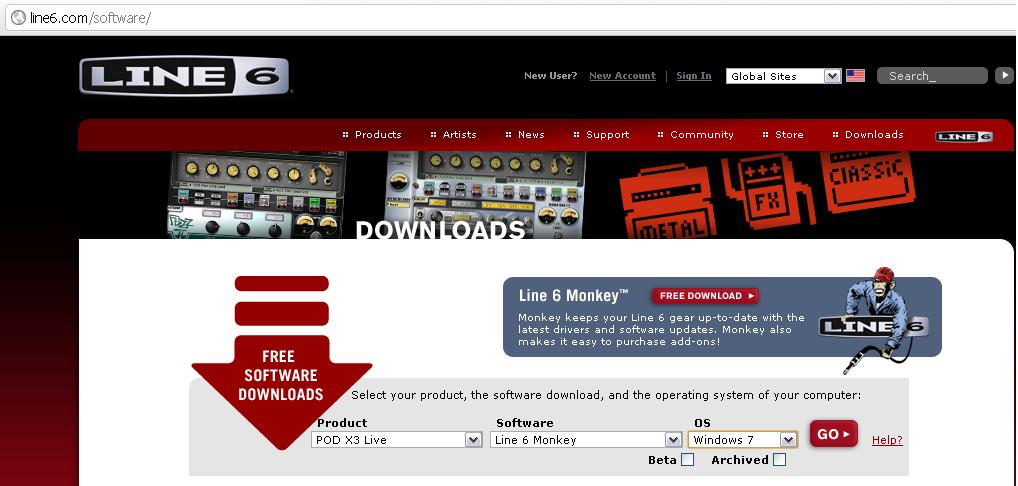Image resolution: width=1018 pixels, height=486 pixels.
Task: Click the "Software" label
Action: point(525,423)
